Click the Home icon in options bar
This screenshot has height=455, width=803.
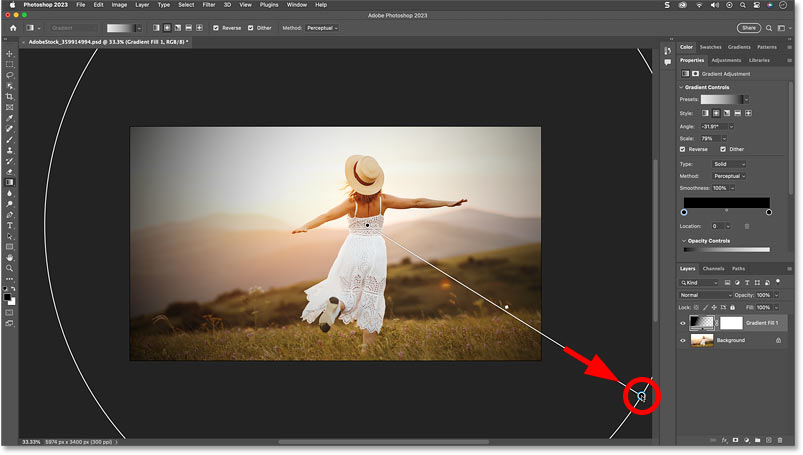click(11, 28)
